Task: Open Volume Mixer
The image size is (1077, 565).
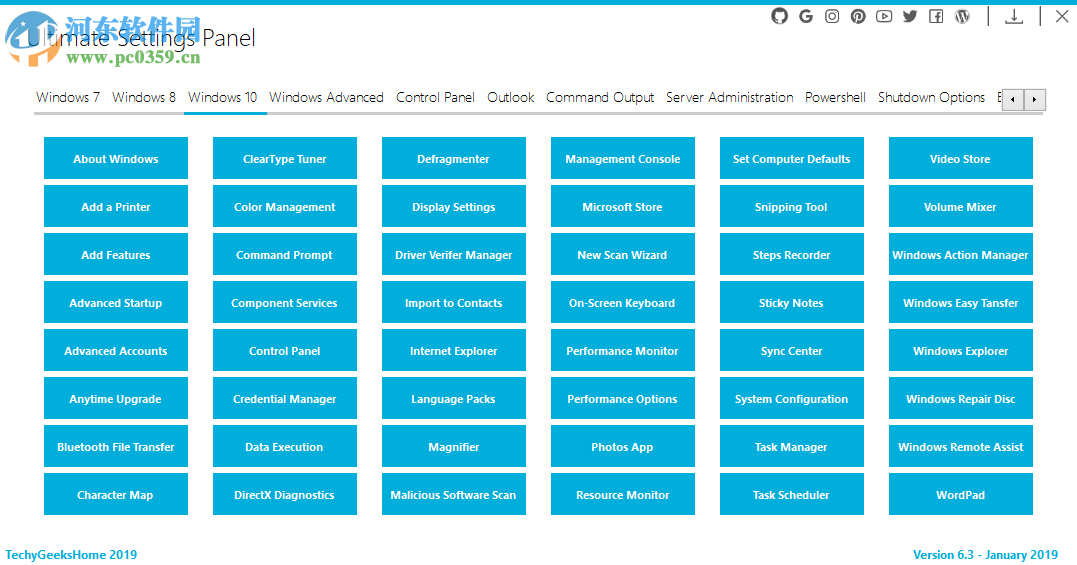Action: click(960, 206)
